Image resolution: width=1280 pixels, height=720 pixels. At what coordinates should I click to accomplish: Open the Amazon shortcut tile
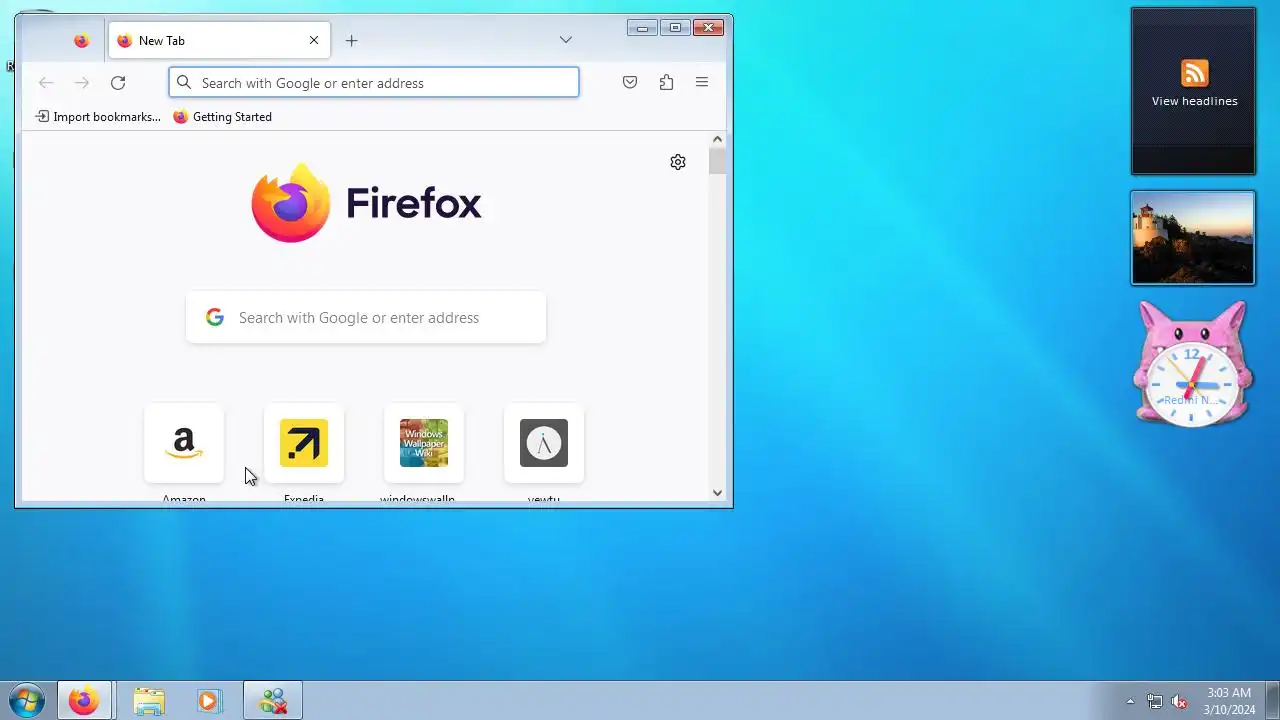click(x=184, y=444)
